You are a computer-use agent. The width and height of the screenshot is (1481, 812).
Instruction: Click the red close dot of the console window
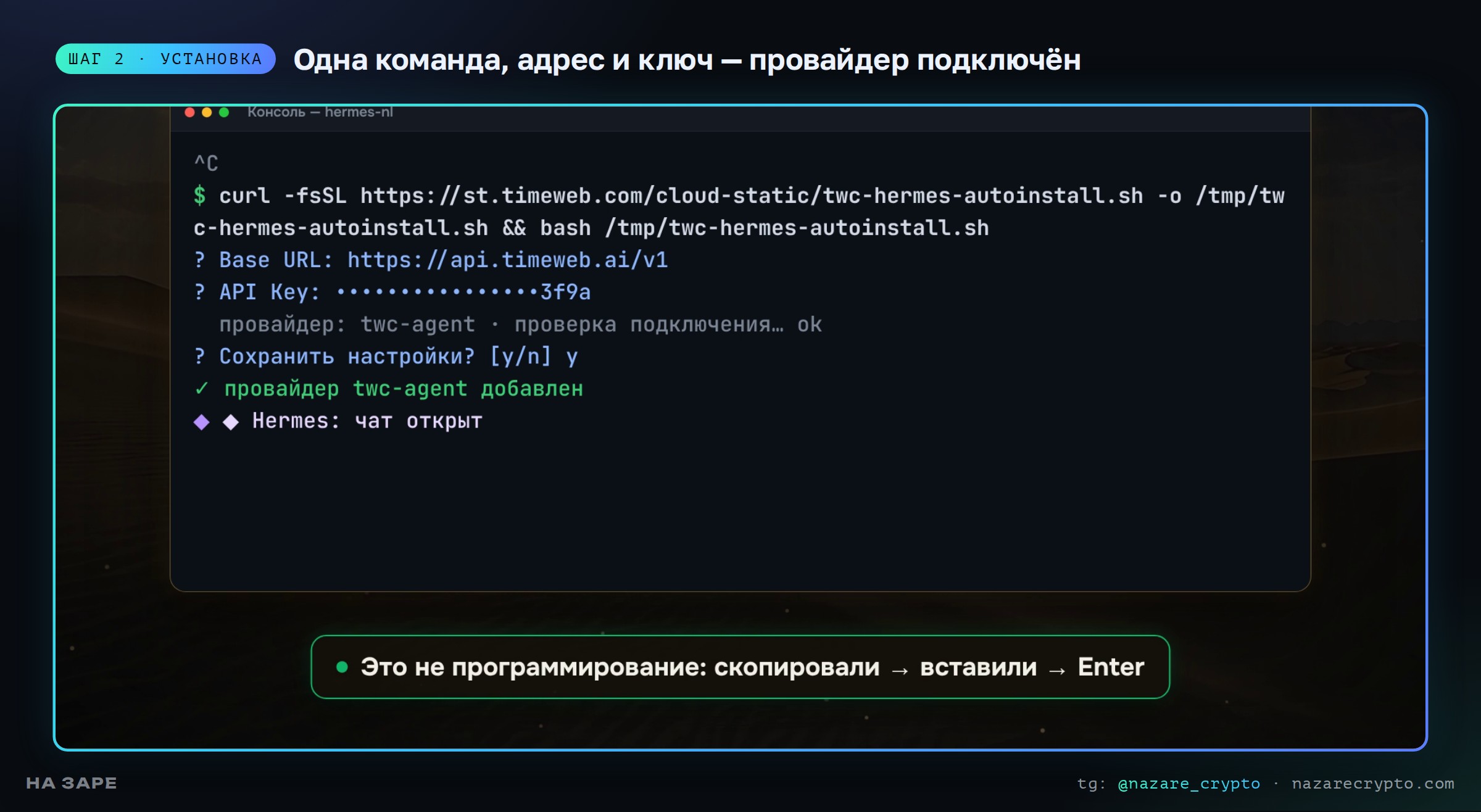[x=190, y=112]
